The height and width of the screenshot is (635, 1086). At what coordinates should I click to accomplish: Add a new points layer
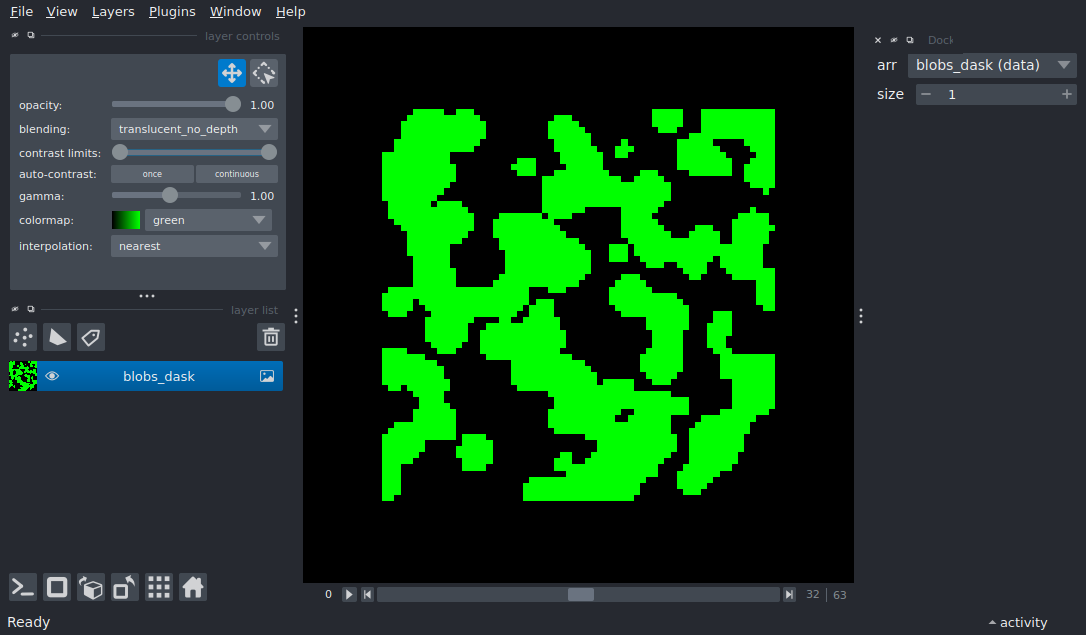click(23, 337)
